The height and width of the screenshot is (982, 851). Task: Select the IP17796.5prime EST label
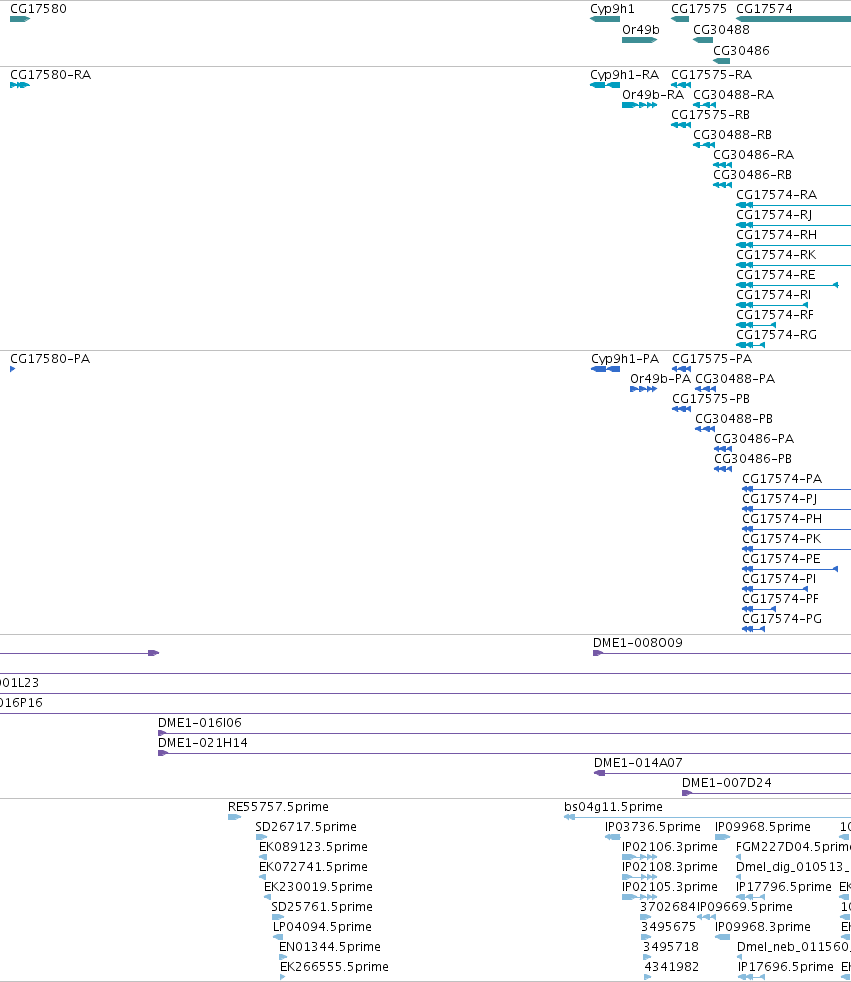click(783, 887)
